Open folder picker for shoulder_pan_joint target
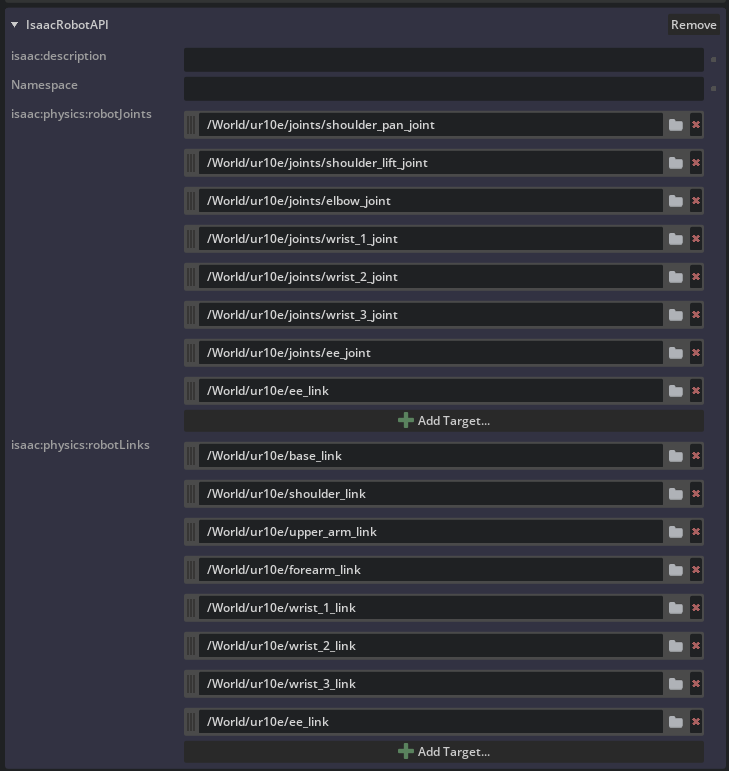Screen dimensions: 729x771 (x=676, y=125)
